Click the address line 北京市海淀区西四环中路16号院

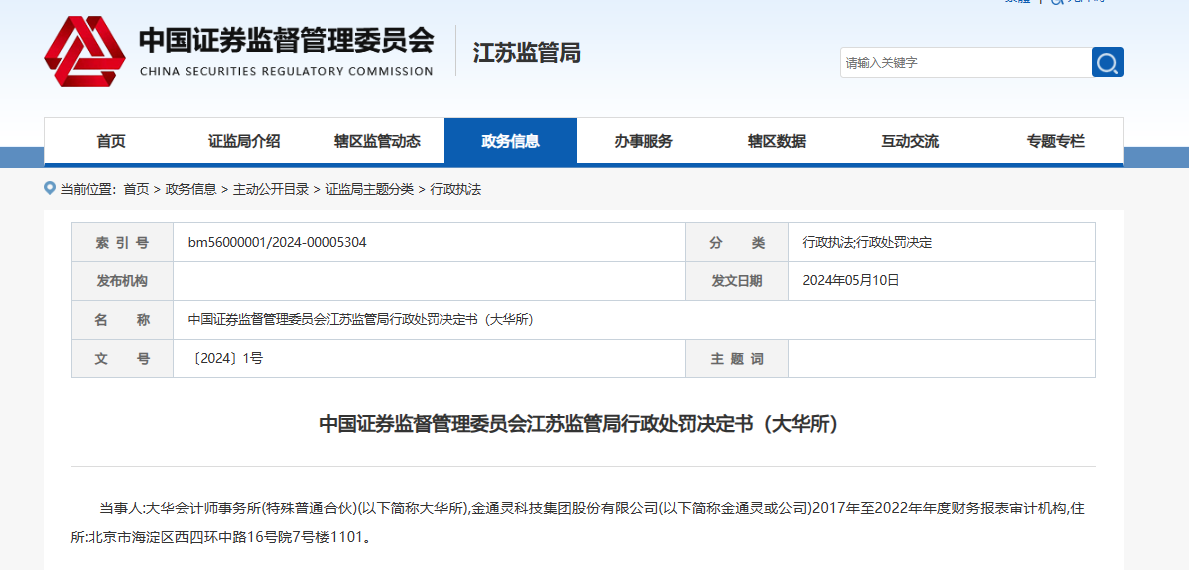221,538
